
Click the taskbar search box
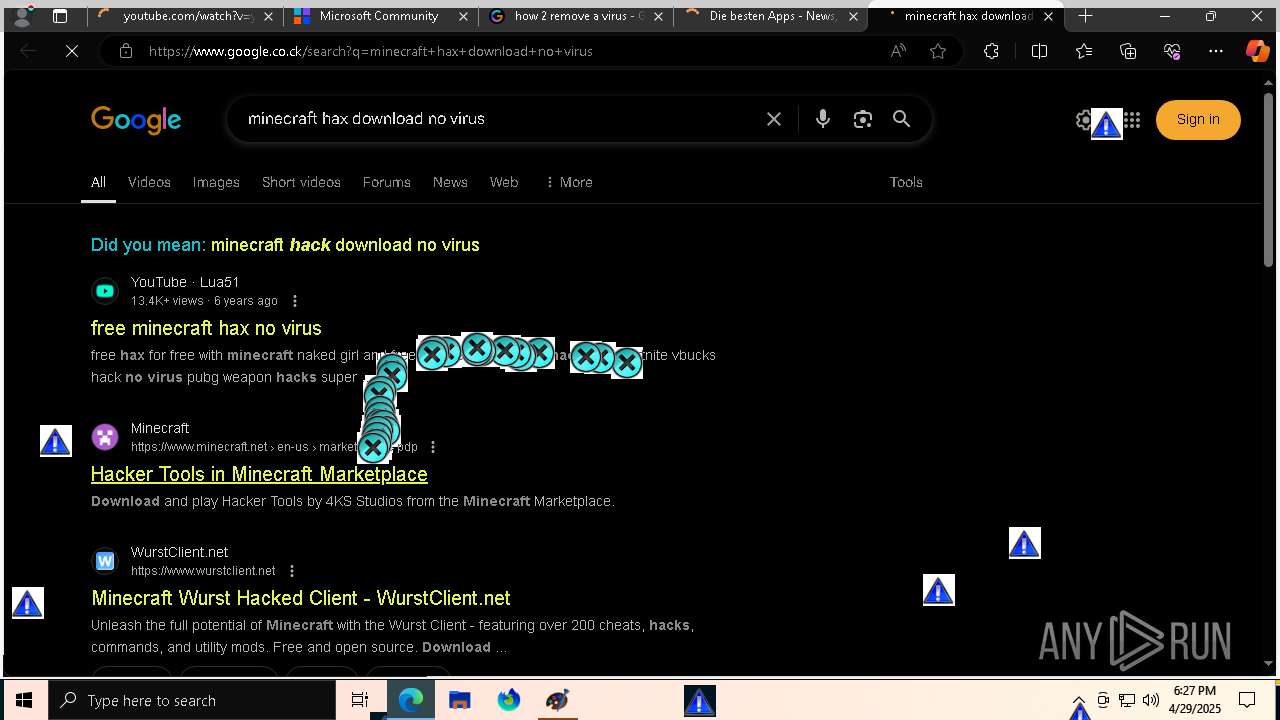192,700
